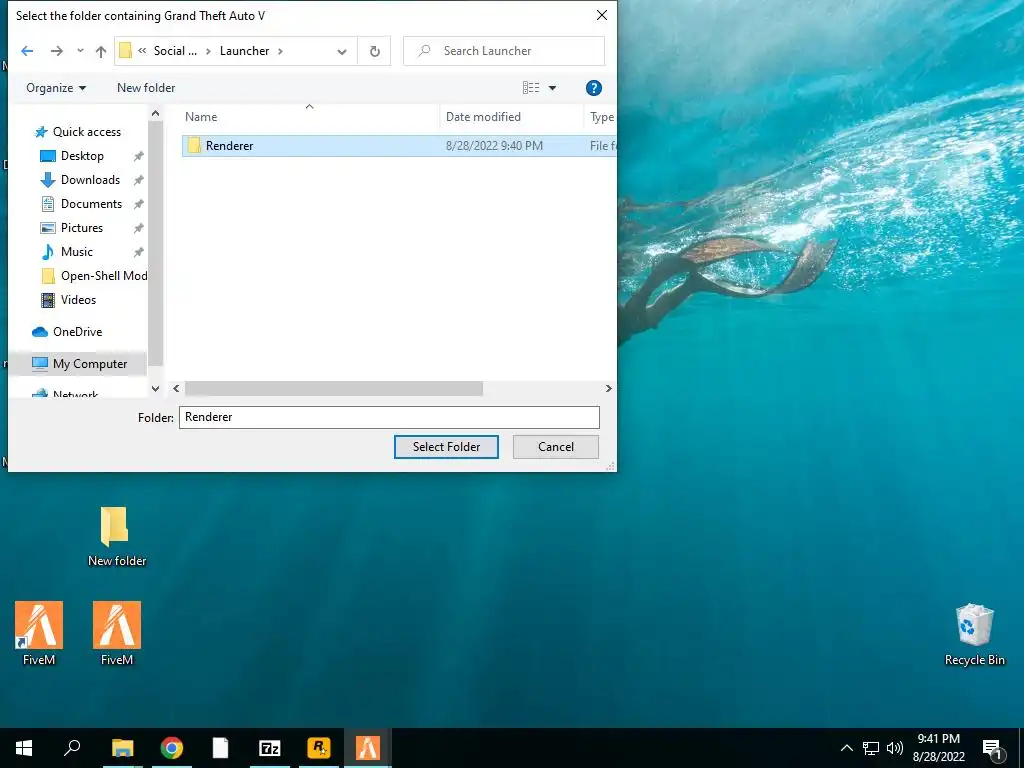Cancel the folder selection dialog

556,447
